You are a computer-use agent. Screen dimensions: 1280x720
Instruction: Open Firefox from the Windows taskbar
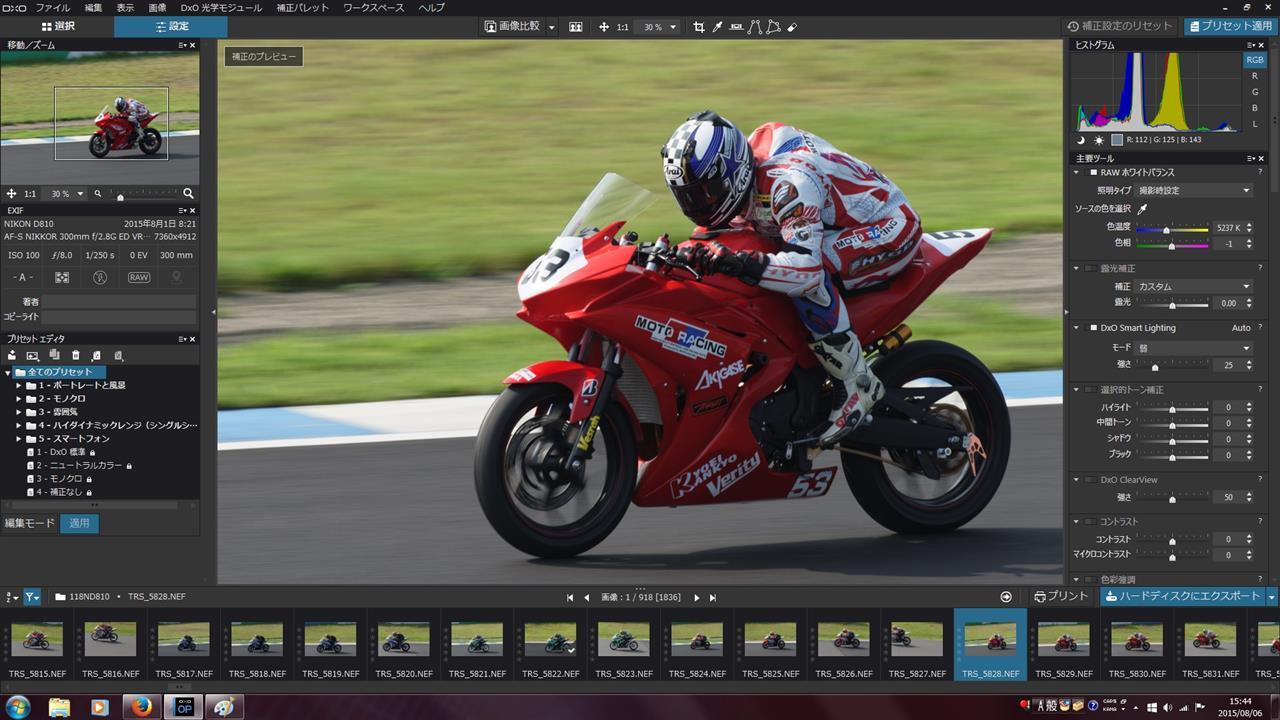[x=141, y=707]
